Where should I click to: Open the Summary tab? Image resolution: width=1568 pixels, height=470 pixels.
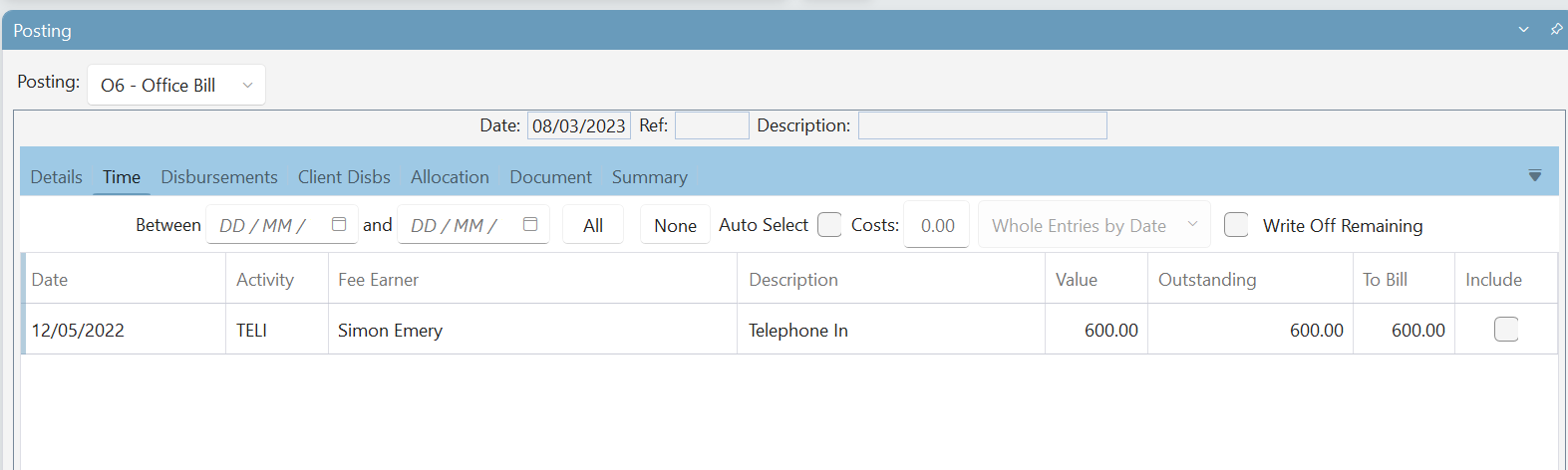coord(650,177)
